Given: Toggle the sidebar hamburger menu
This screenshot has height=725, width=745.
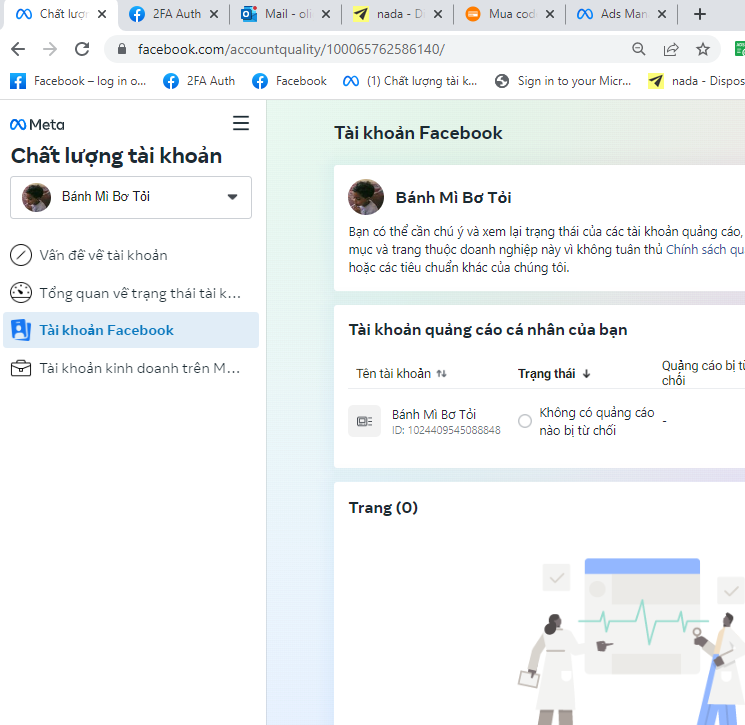Looking at the screenshot, I should click(241, 123).
